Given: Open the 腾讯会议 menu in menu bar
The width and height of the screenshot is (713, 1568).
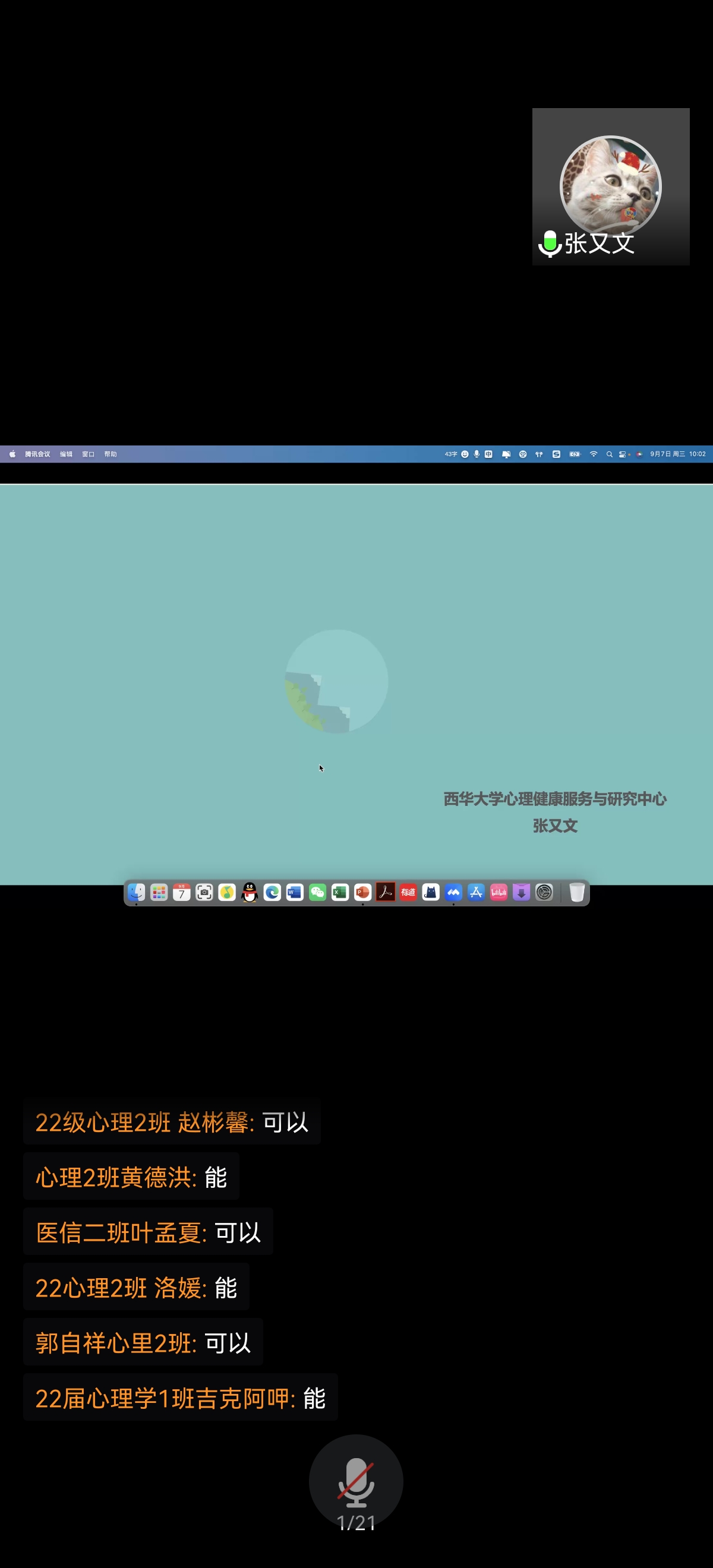Looking at the screenshot, I should [37, 454].
